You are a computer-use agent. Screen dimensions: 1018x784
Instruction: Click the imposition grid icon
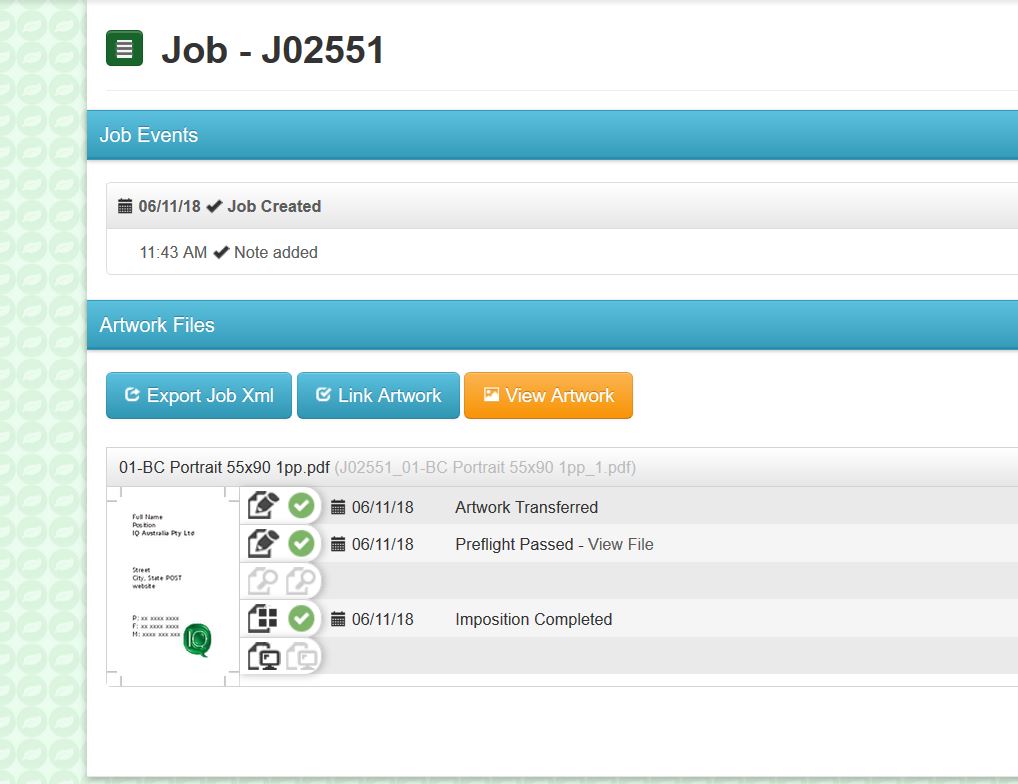[263, 619]
